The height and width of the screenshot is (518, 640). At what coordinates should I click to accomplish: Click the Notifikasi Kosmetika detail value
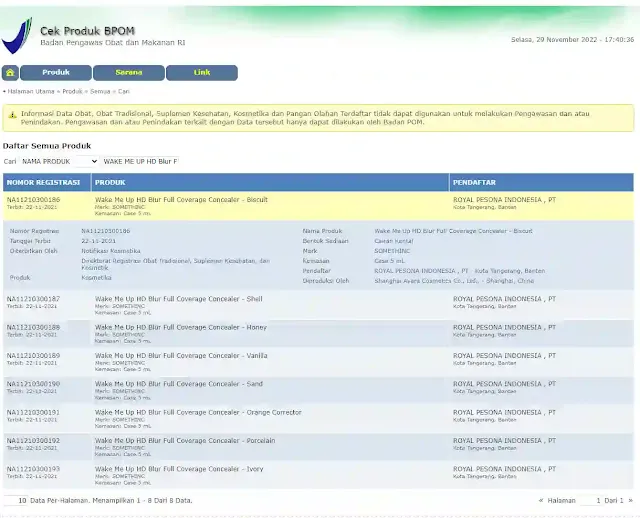click(x=111, y=251)
